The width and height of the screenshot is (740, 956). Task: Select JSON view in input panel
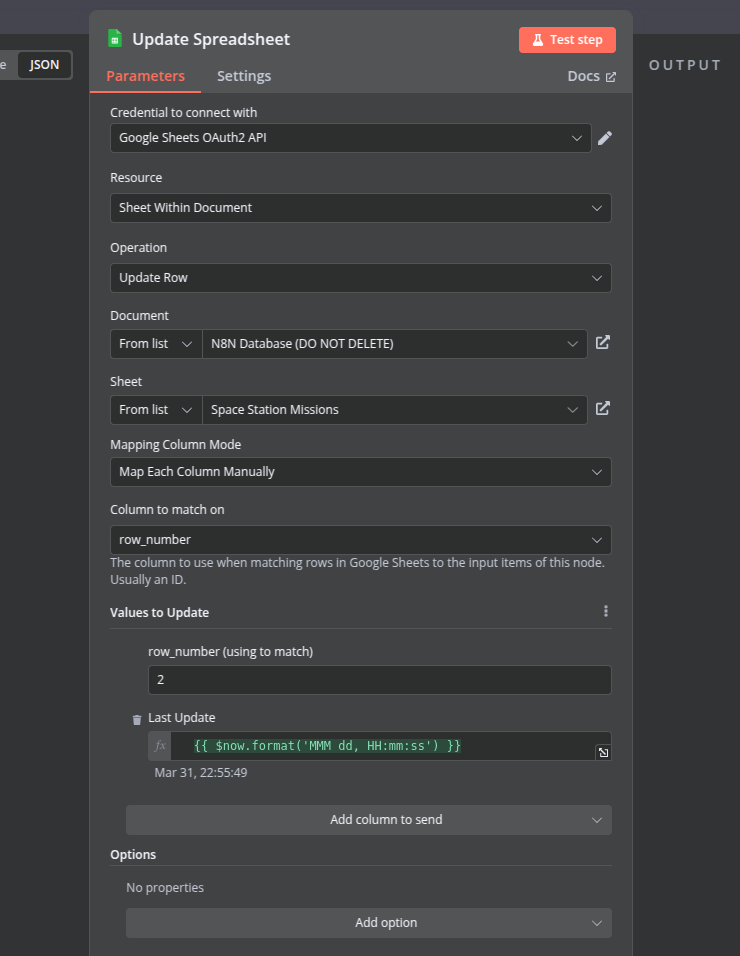tap(44, 65)
